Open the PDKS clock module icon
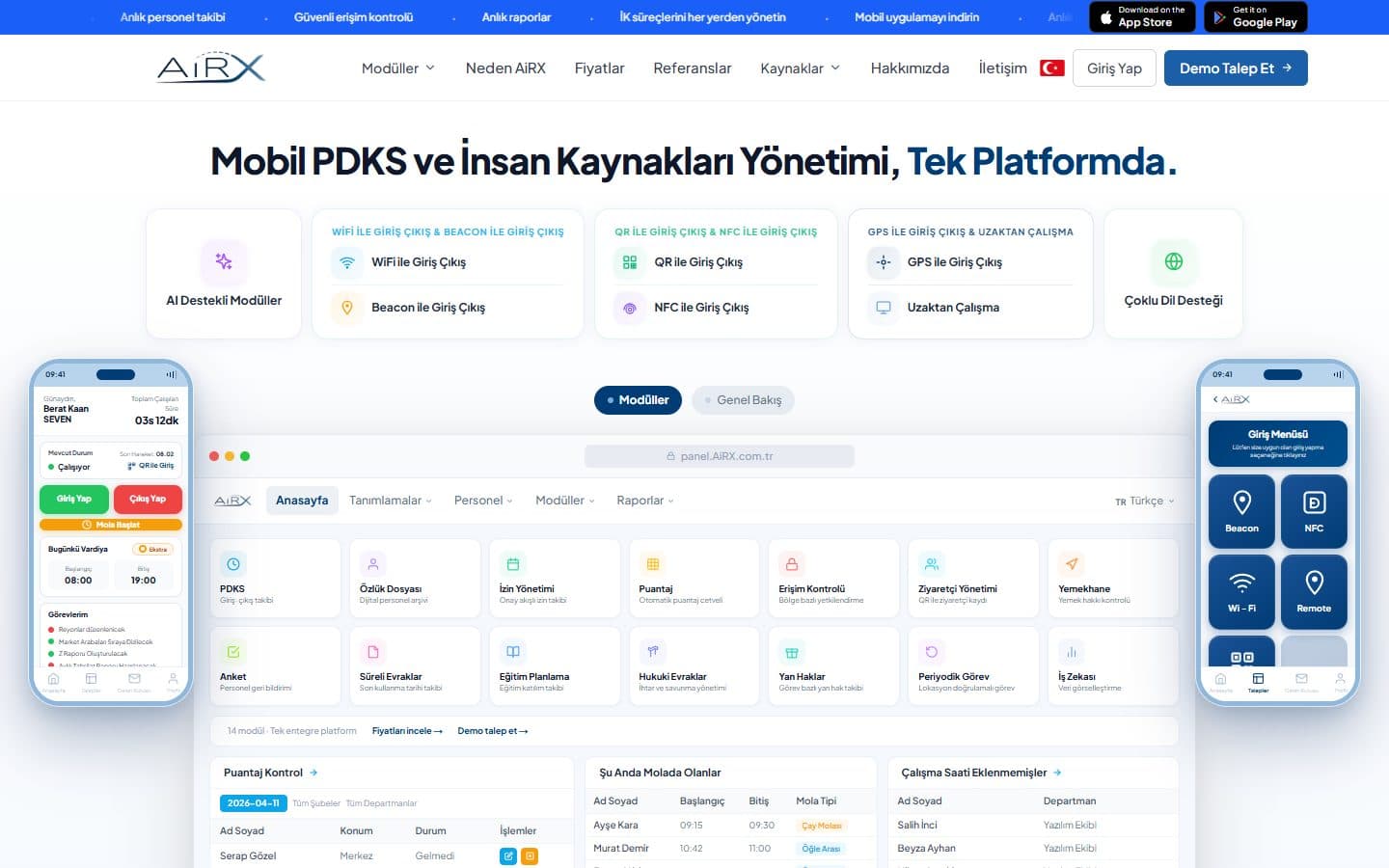Image resolution: width=1389 pixels, height=868 pixels. click(232, 564)
